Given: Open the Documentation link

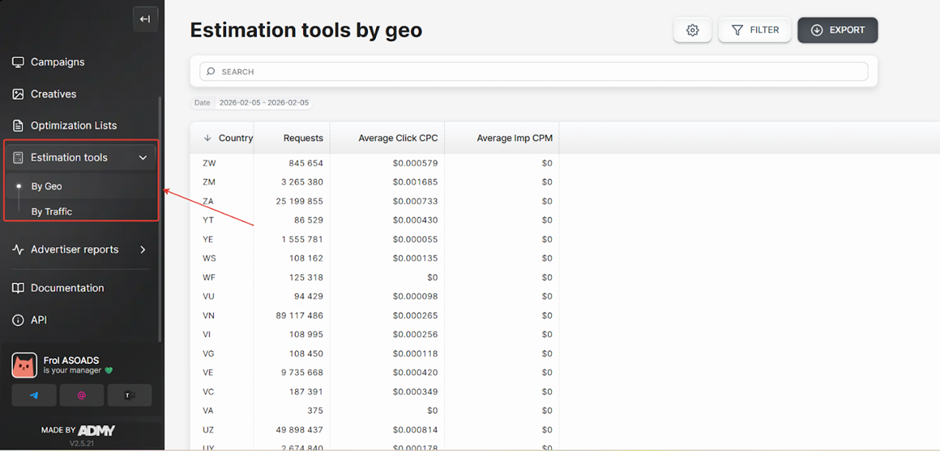Looking at the screenshot, I should coord(67,288).
